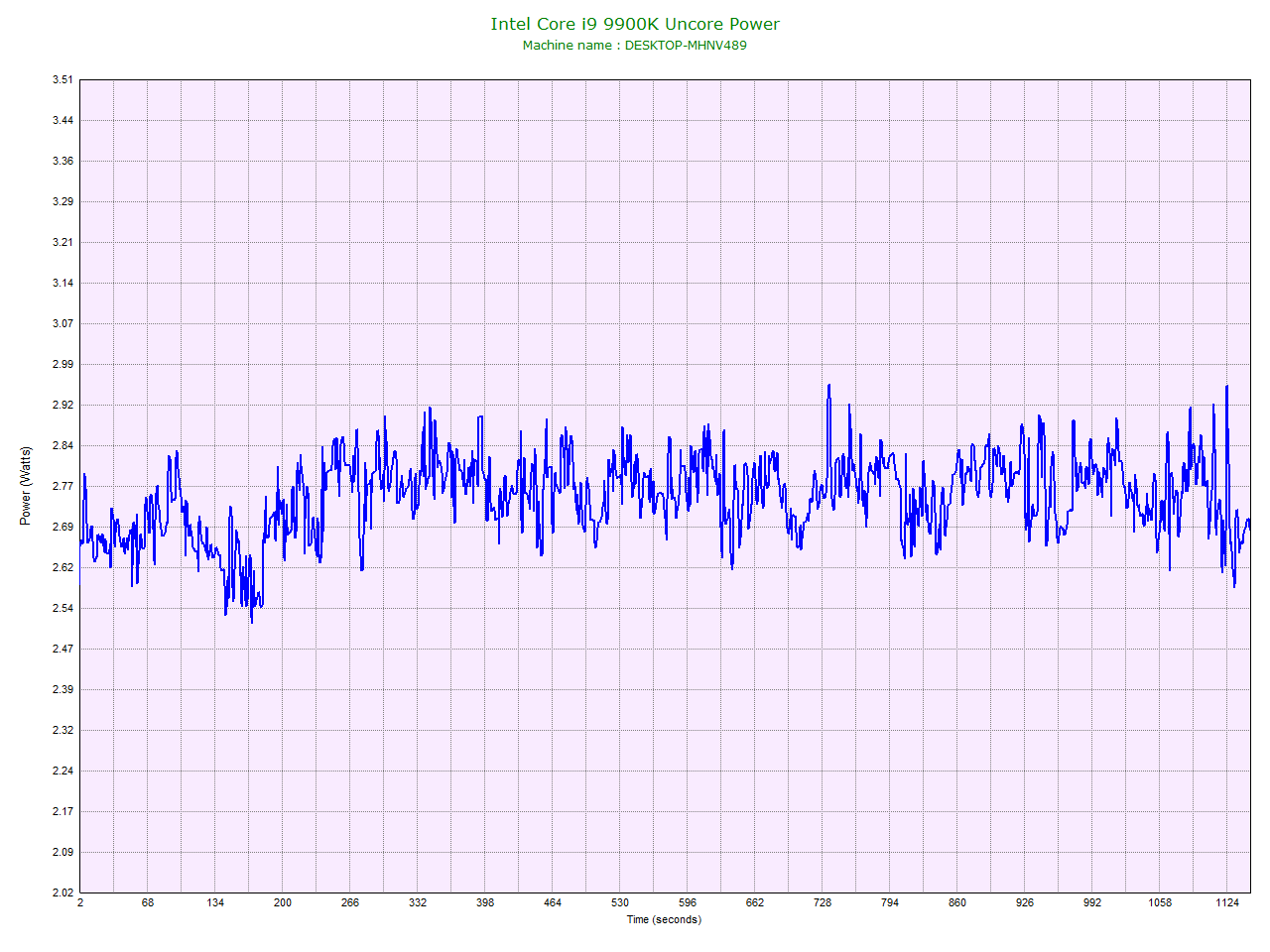This screenshot has height=952, width=1270.
Task: Click the time axis label 464
Action: (553, 903)
